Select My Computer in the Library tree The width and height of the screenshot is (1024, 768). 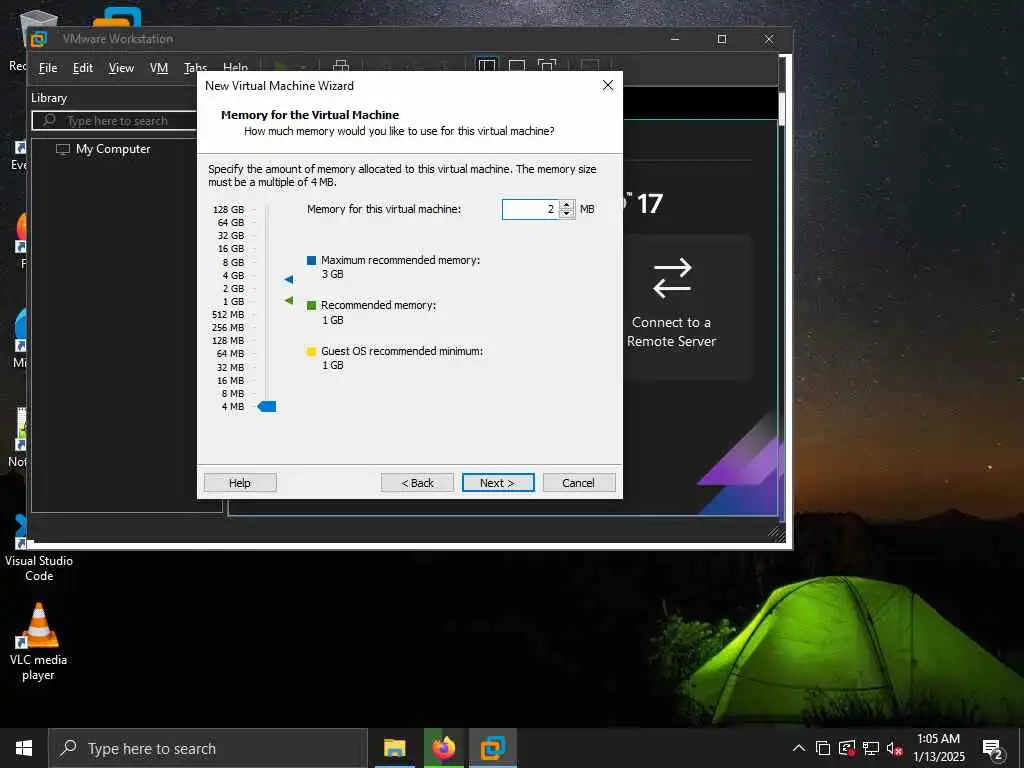coord(112,149)
